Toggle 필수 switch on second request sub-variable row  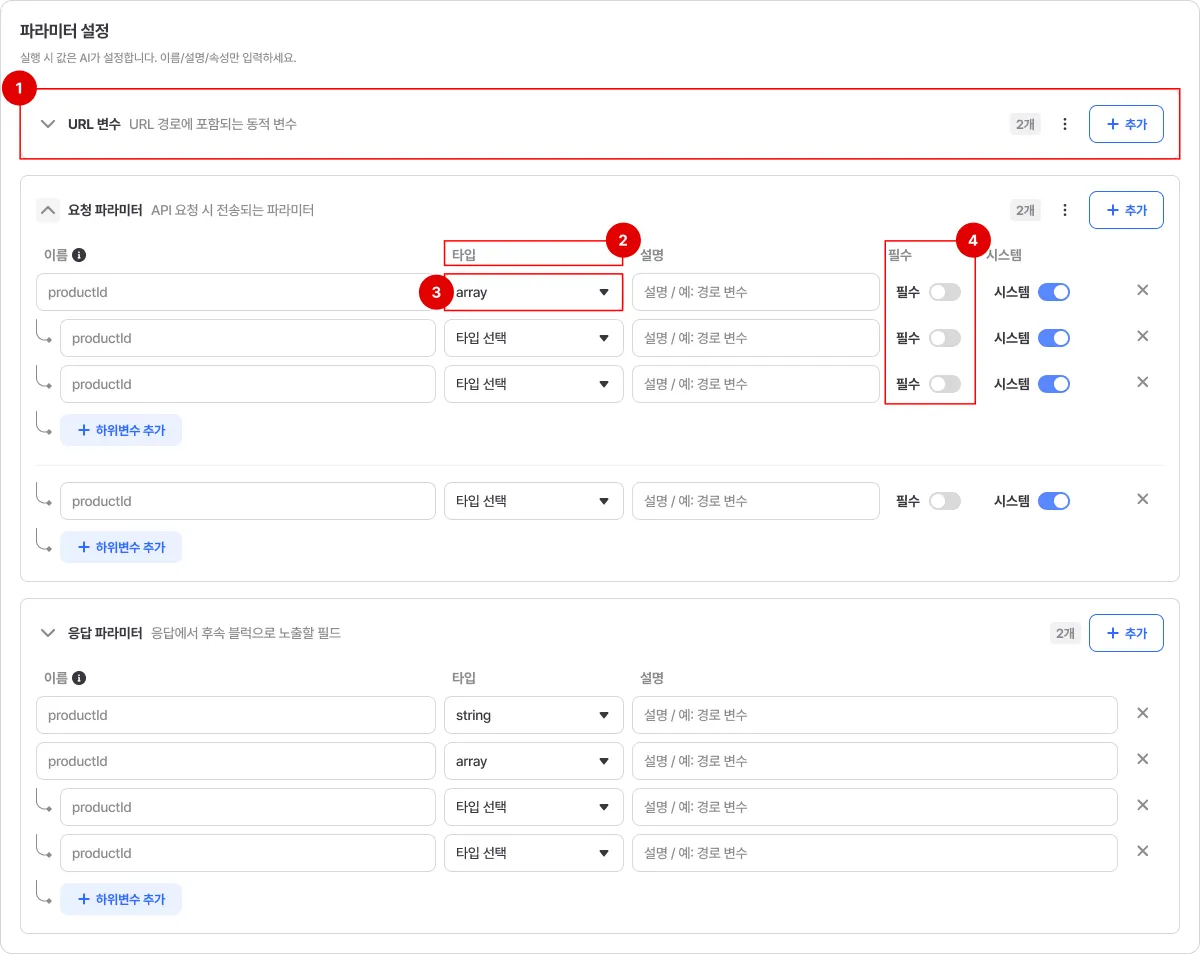pos(945,384)
